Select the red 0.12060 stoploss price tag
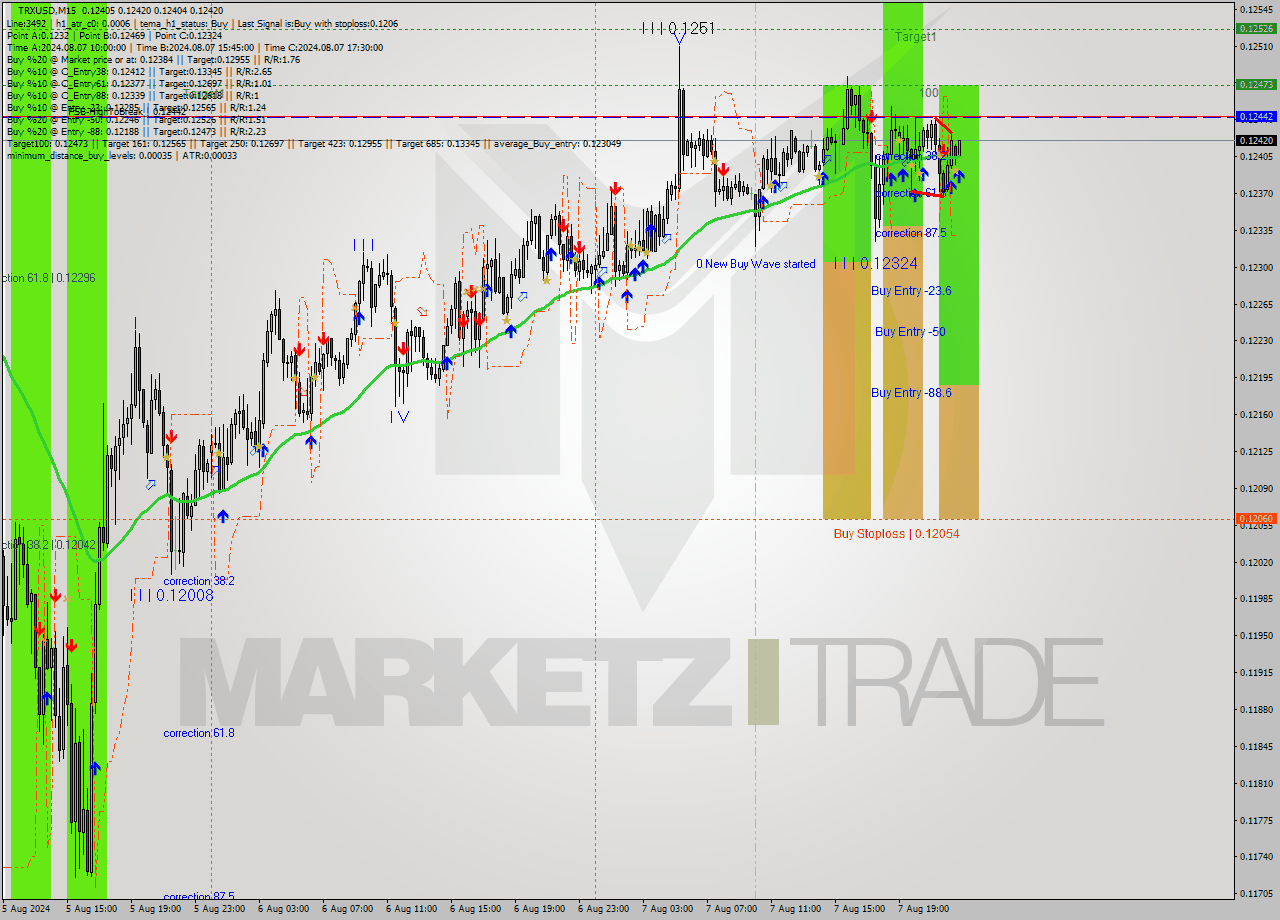 click(1255, 519)
